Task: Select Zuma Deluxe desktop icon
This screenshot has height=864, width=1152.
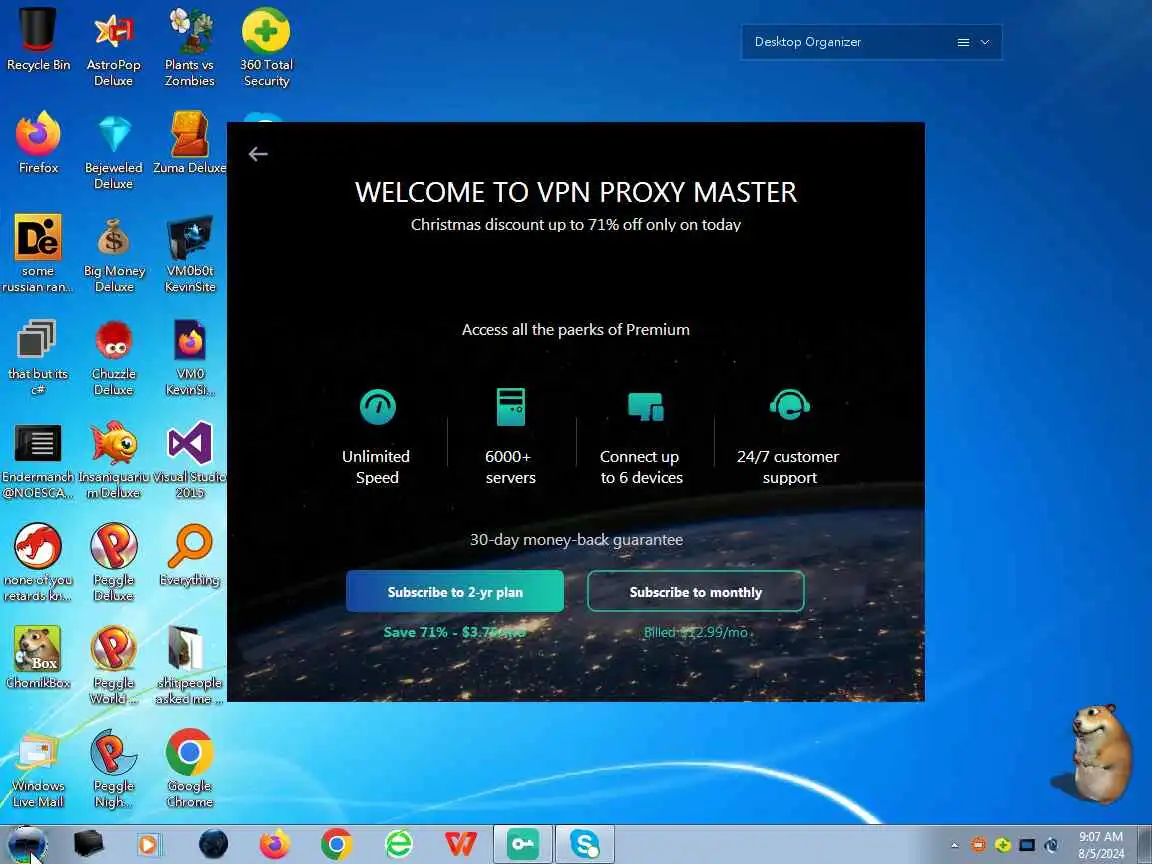Action: (190, 143)
